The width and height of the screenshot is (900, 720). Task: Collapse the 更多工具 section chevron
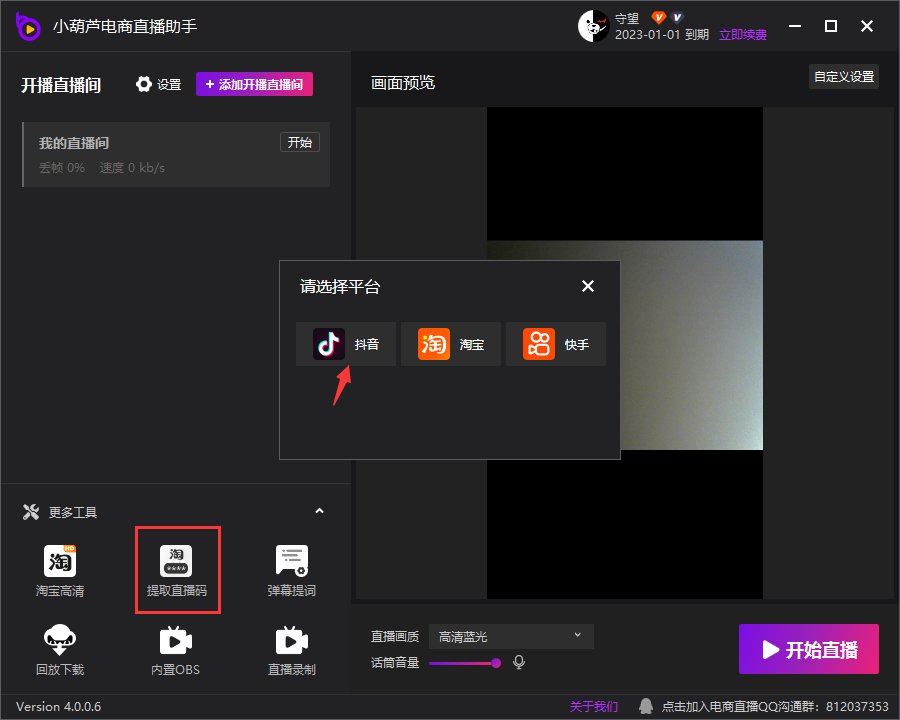coord(319,512)
